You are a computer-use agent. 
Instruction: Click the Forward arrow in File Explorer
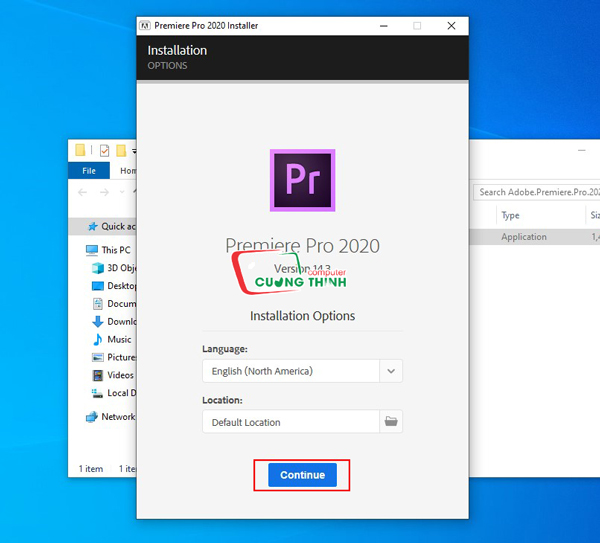click(104, 192)
